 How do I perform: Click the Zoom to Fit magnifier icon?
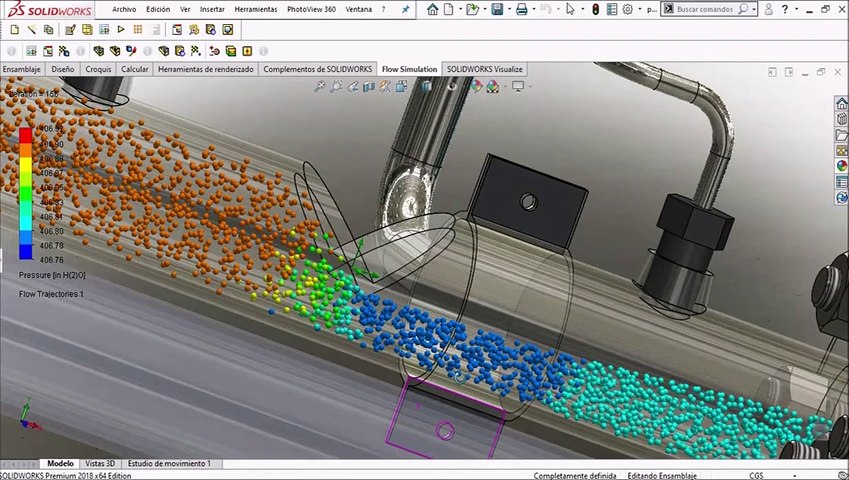319,86
